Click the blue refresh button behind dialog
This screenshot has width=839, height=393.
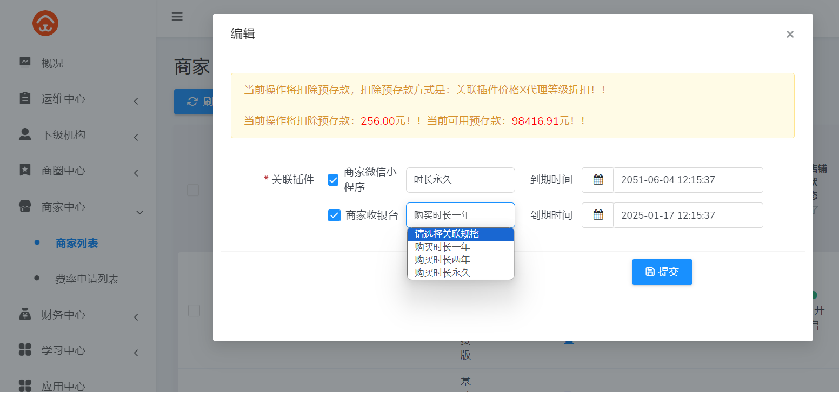(193, 102)
